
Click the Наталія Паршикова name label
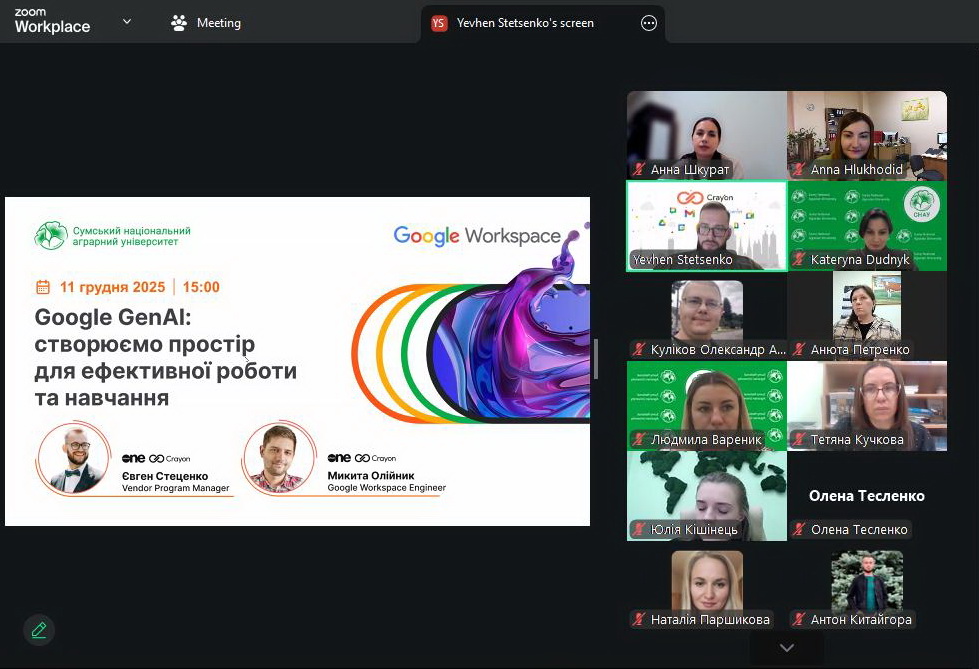[x=710, y=620]
